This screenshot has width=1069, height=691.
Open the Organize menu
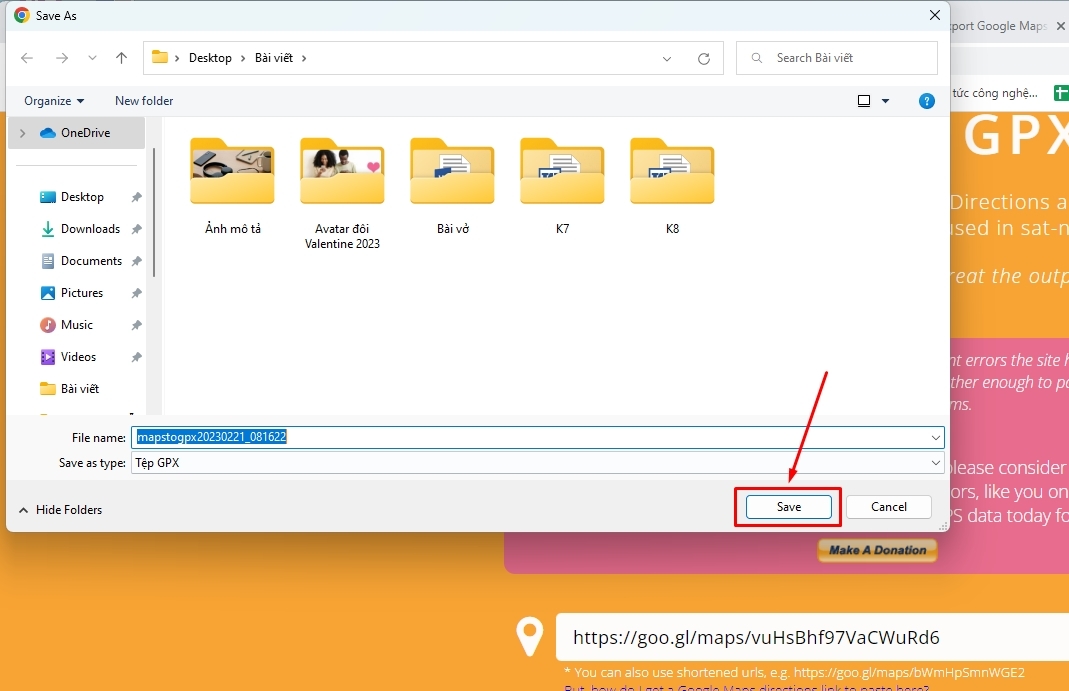click(54, 101)
